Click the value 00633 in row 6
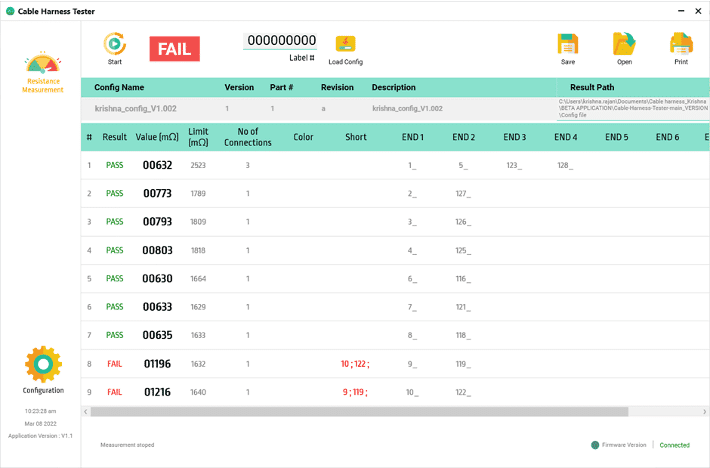The height and width of the screenshot is (468, 710). pos(158,307)
